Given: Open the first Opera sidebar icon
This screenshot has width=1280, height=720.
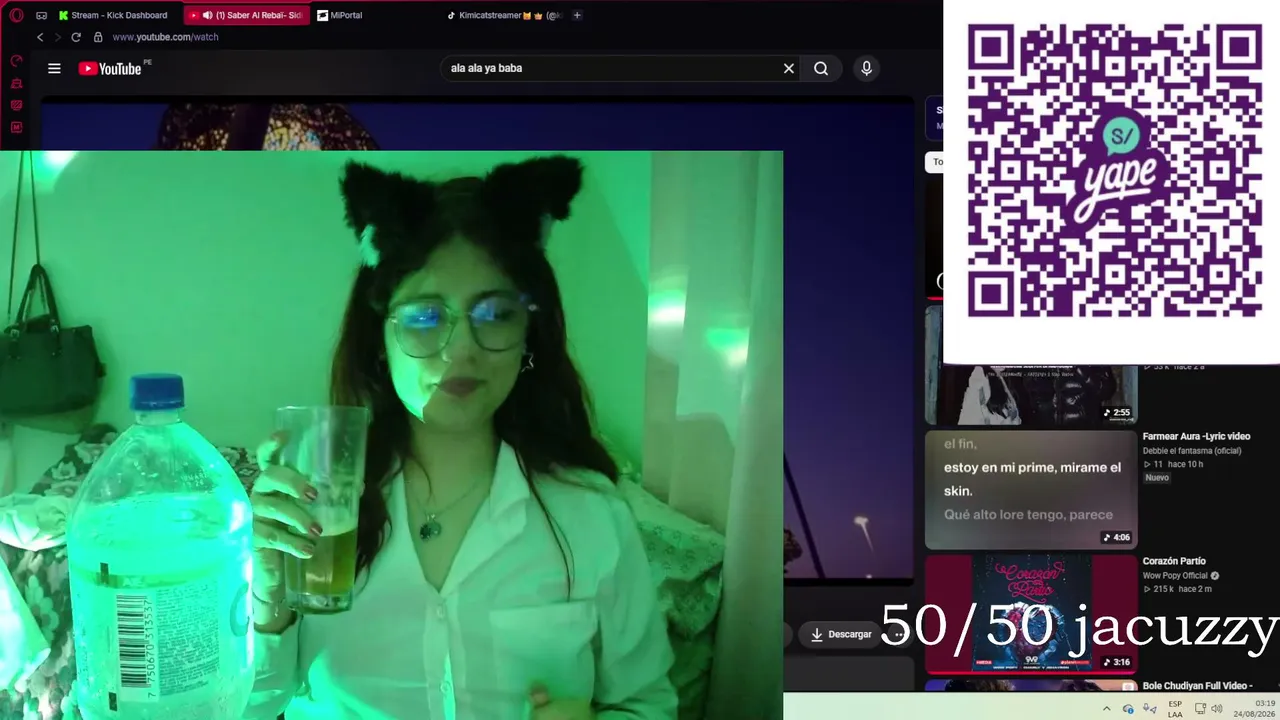Looking at the screenshot, I should (16, 61).
